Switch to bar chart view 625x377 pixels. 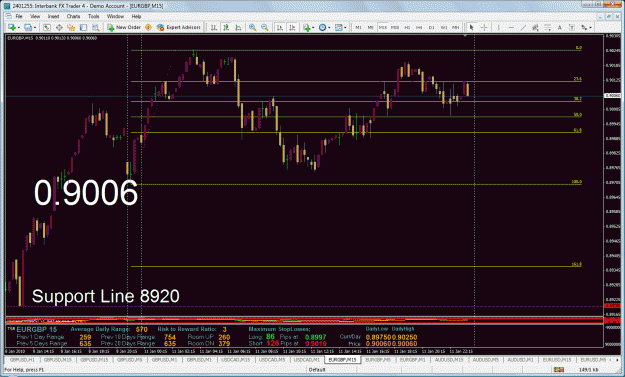(214, 27)
